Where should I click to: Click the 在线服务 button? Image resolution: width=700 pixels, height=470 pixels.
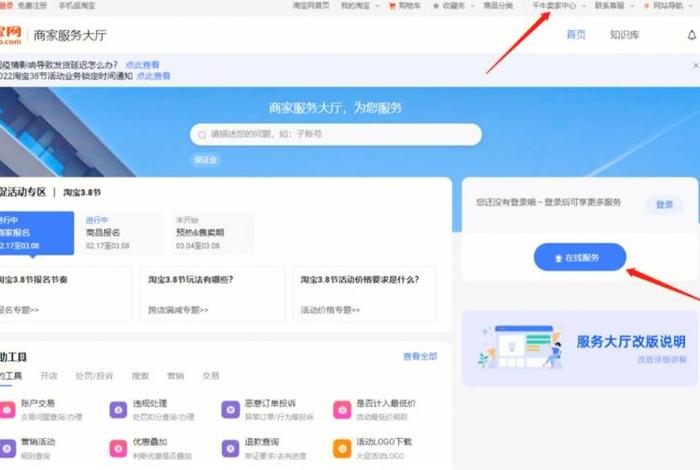click(x=580, y=257)
